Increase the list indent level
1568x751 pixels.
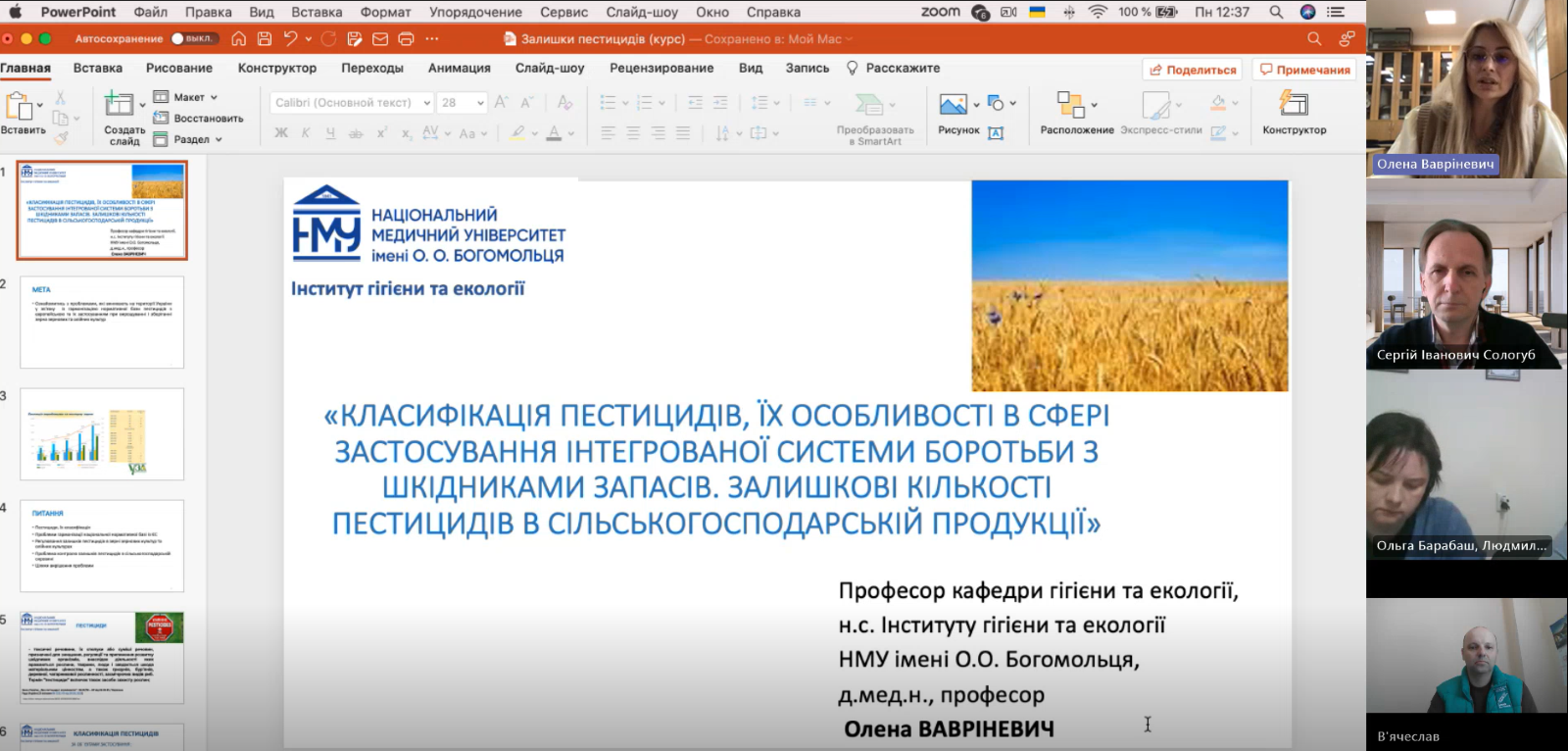click(720, 102)
